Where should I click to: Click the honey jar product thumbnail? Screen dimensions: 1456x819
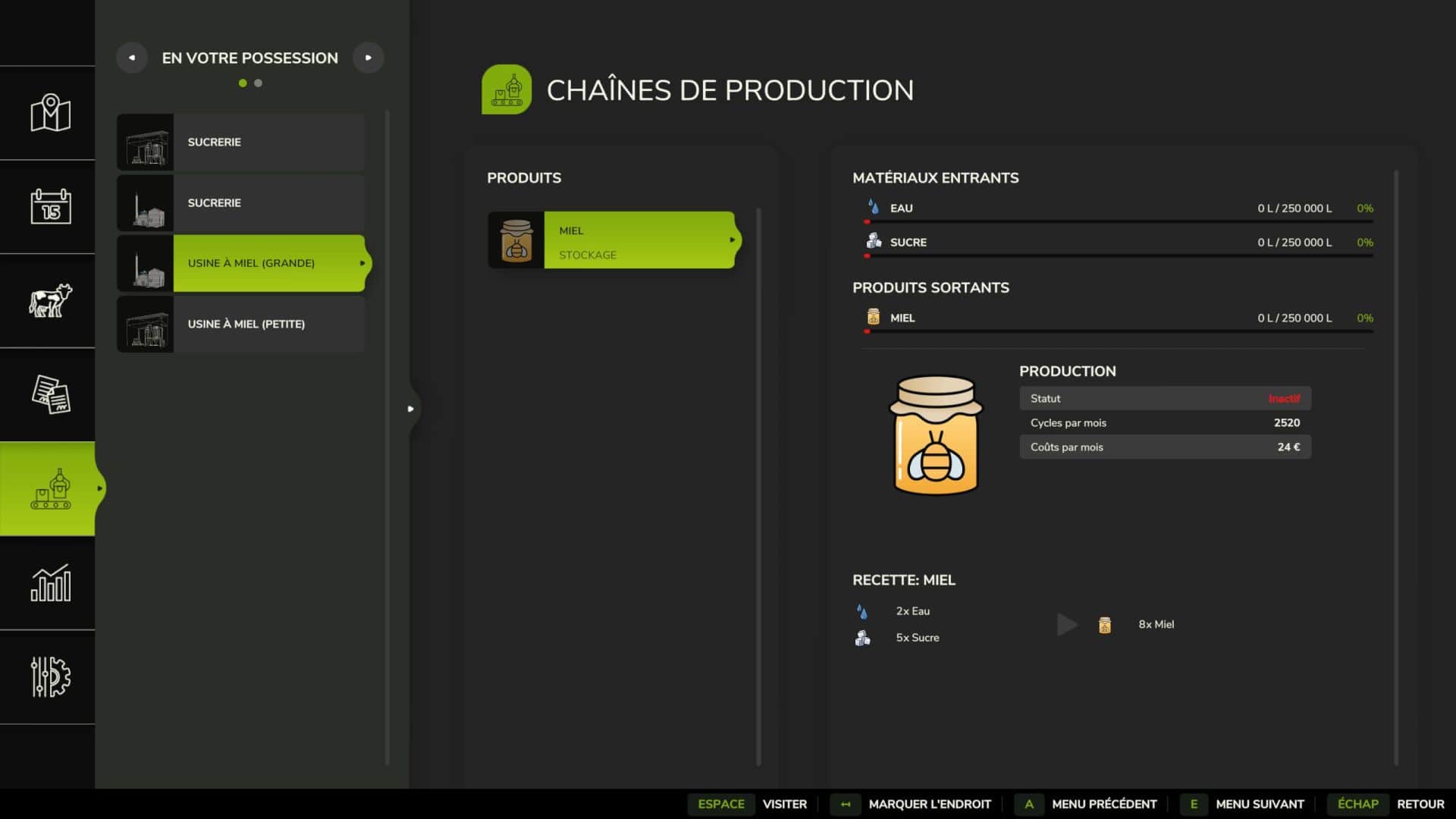click(516, 240)
